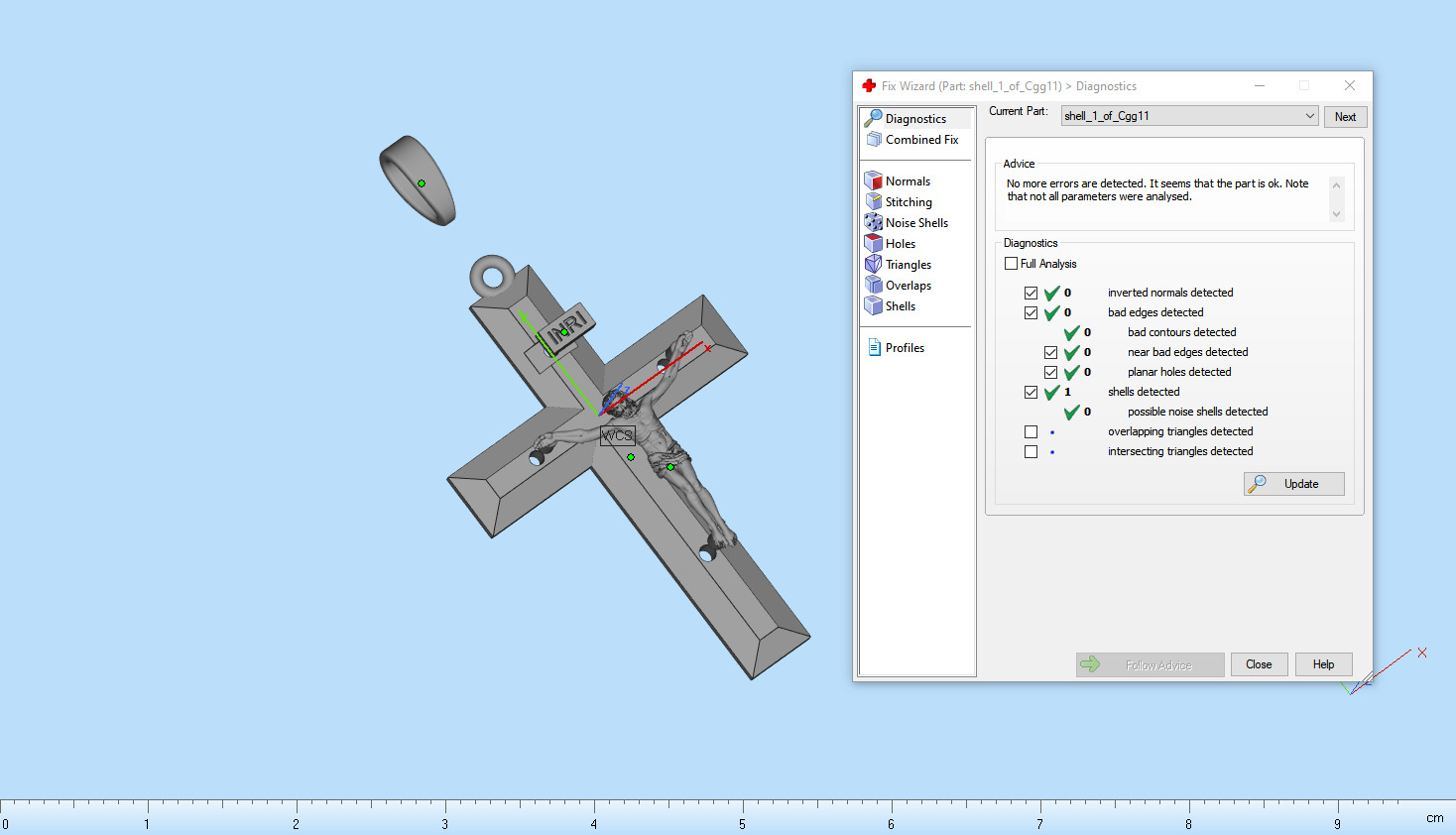Click the Next button
The image size is (1456, 835).
[x=1345, y=117]
